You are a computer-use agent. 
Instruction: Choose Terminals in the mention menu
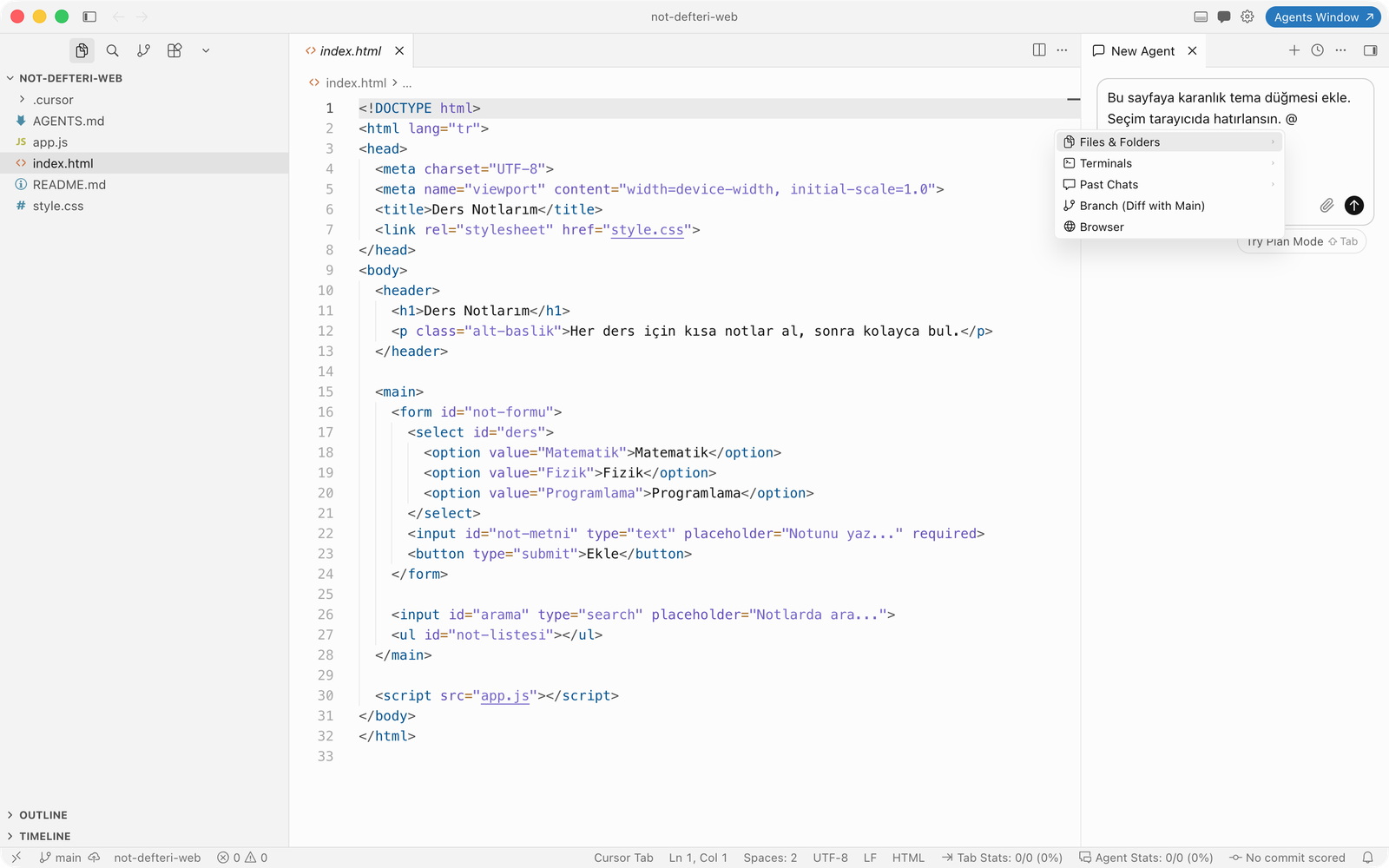1169,163
